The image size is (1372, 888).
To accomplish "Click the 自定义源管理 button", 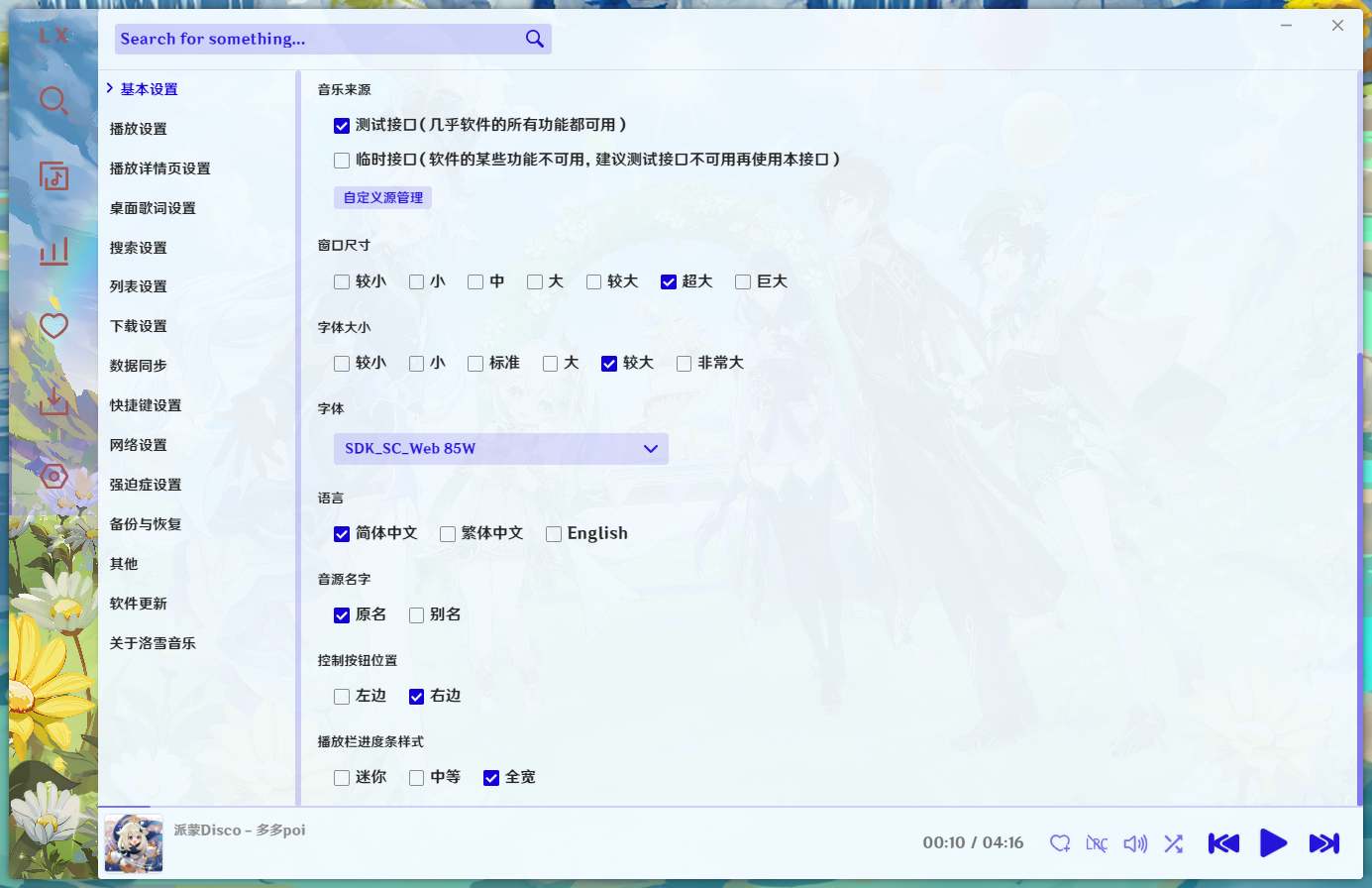I will tap(382, 197).
